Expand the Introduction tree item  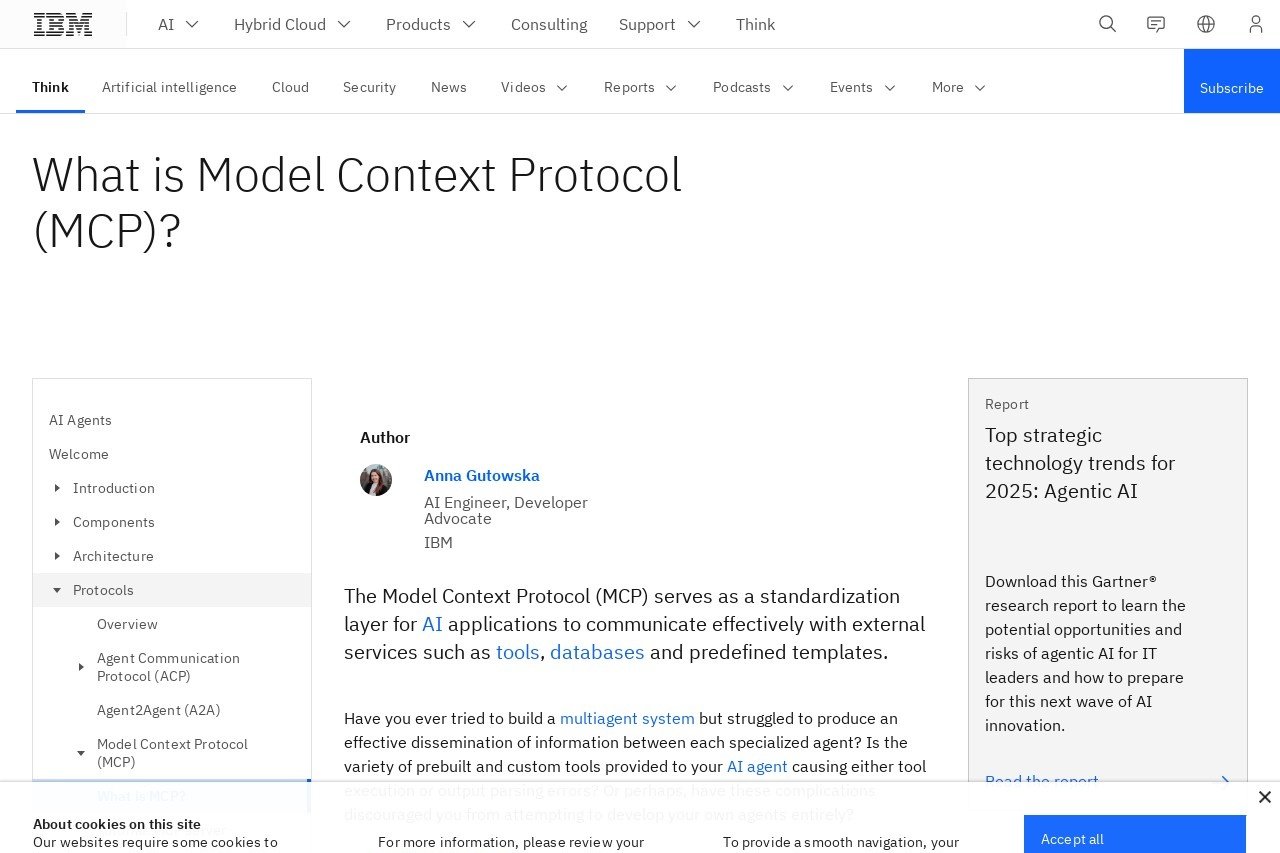(57, 488)
